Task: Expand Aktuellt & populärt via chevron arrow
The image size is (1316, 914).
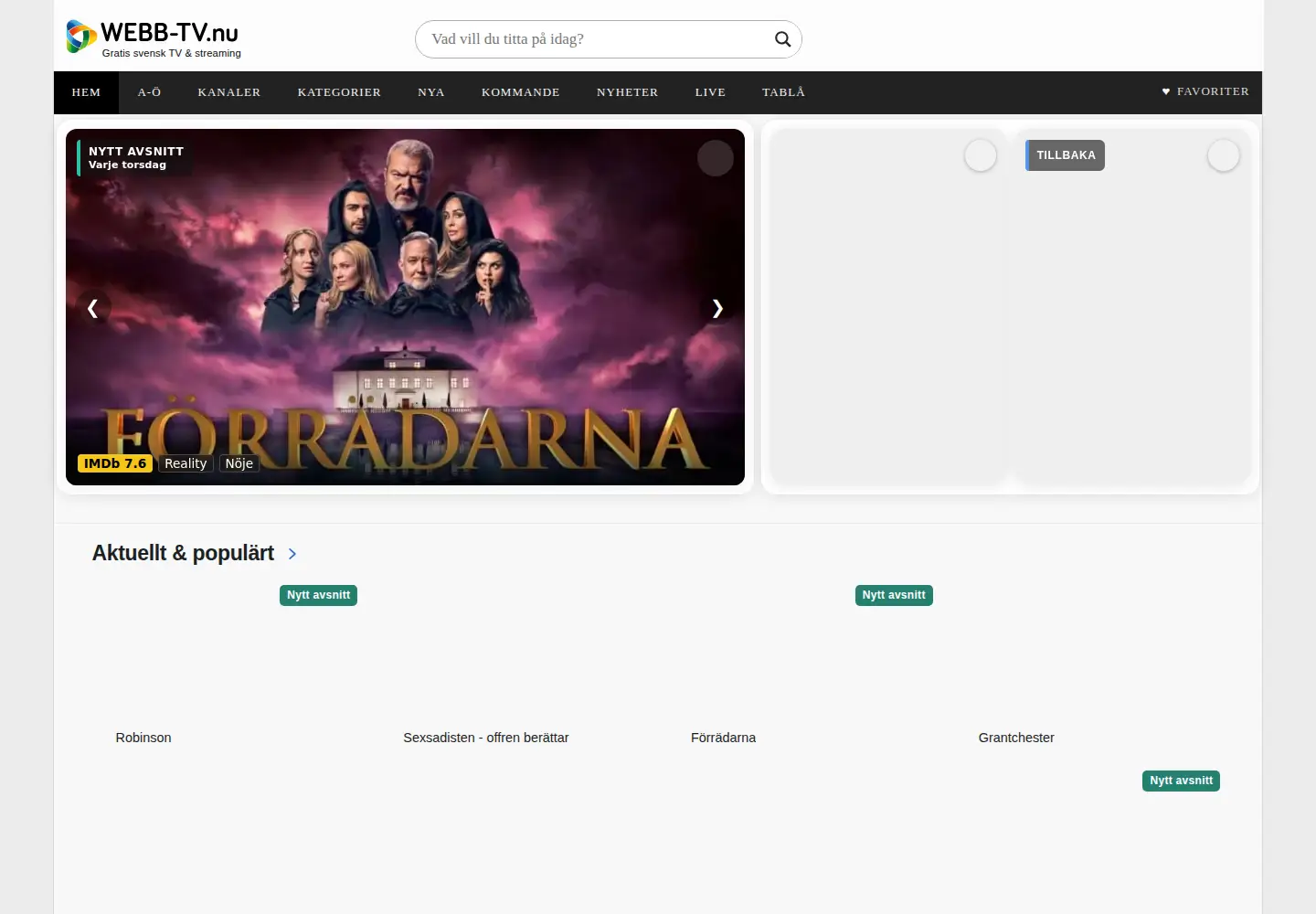Action: [x=292, y=554]
